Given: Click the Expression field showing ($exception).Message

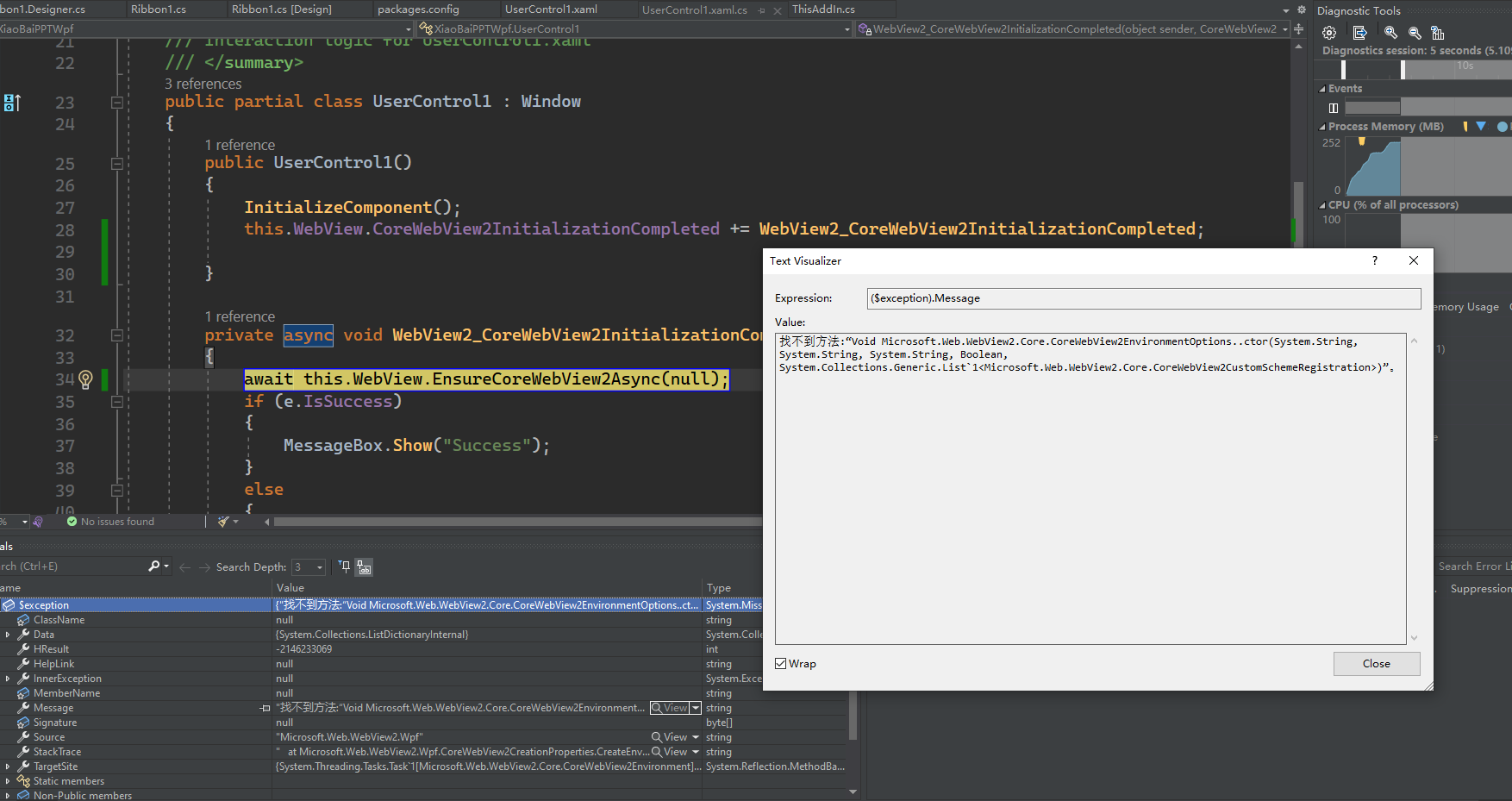Looking at the screenshot, I should point(1144,297).
